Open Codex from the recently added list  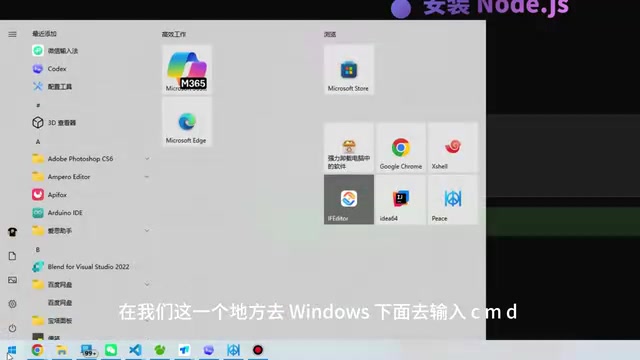91,69
